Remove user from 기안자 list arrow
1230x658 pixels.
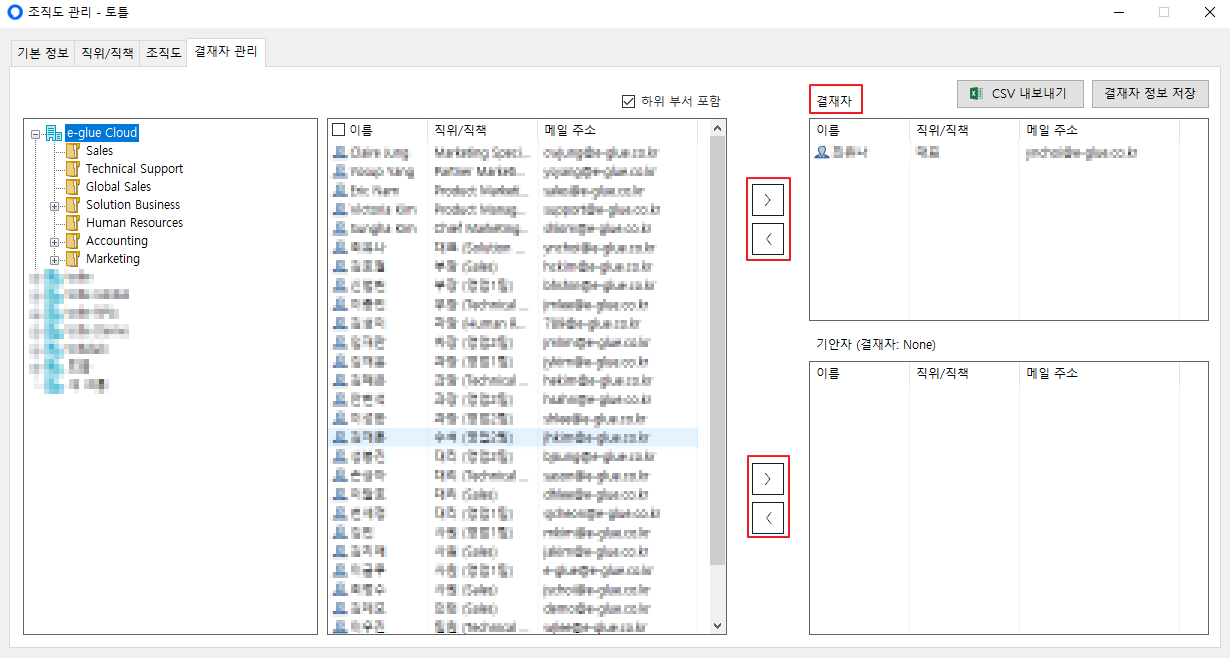767,518
